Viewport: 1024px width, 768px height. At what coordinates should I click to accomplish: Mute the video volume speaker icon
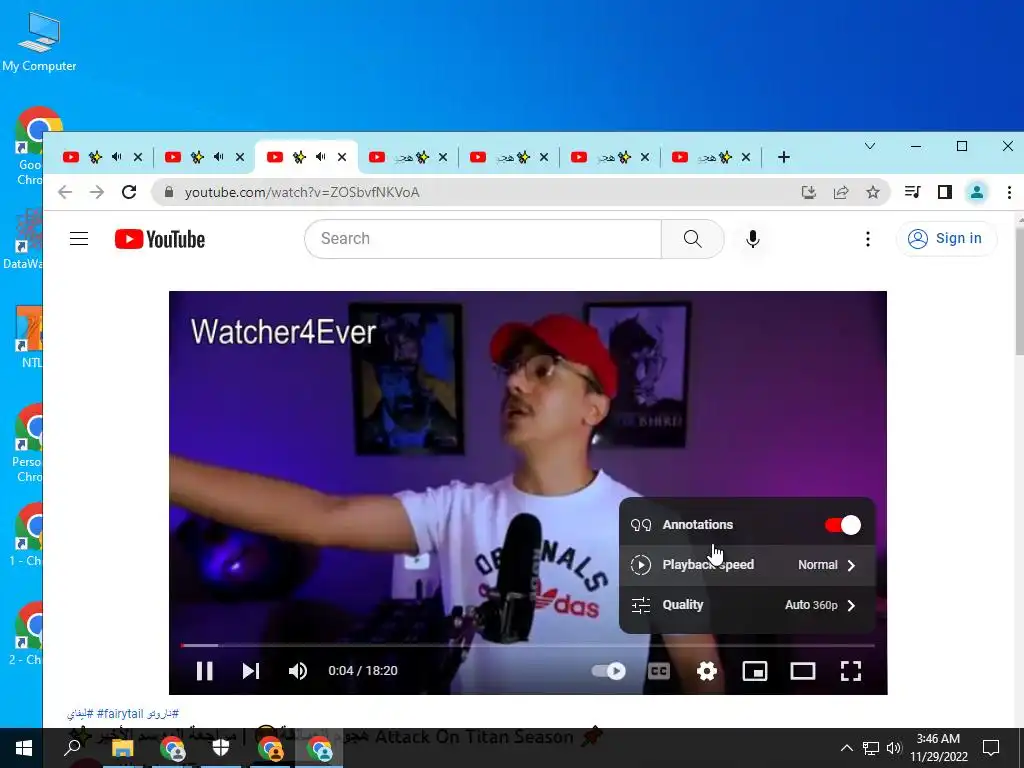coord(298,671)
